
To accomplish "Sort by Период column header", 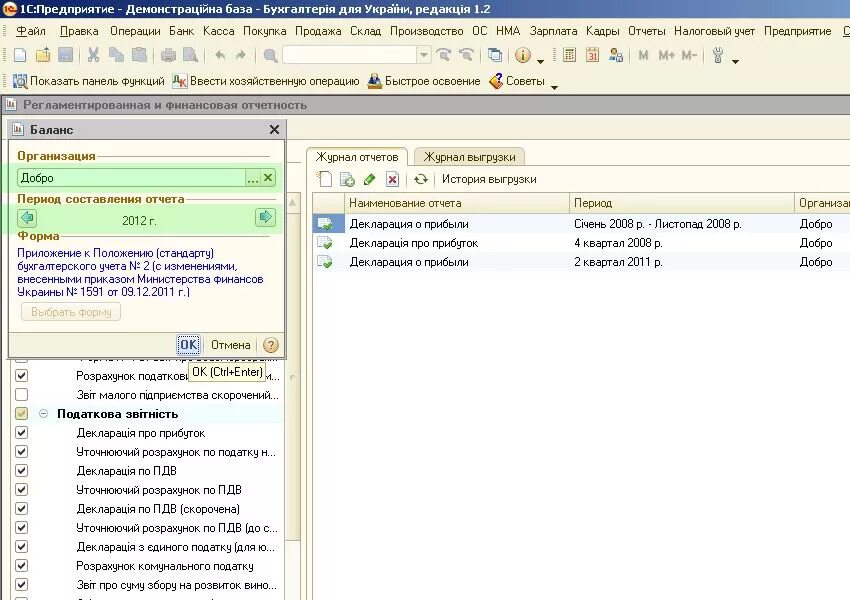I will 681,203.
